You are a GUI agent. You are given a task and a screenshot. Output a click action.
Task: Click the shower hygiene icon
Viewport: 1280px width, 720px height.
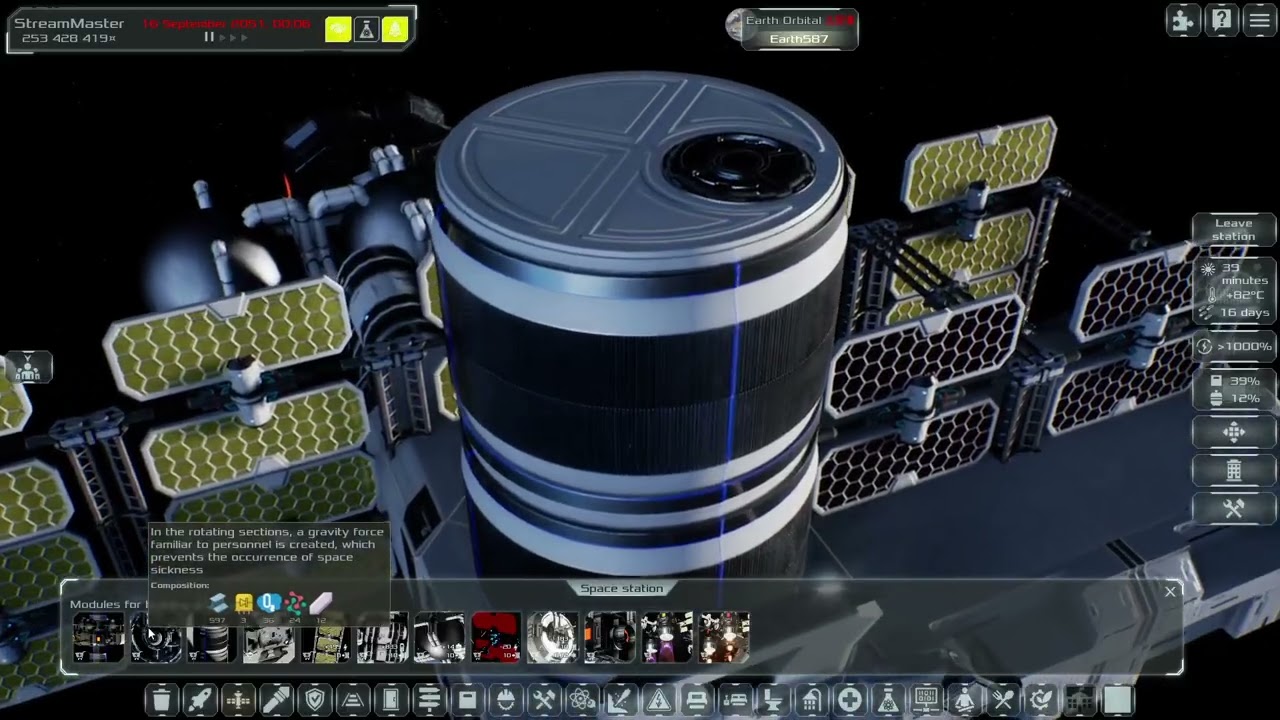point(811,700)
